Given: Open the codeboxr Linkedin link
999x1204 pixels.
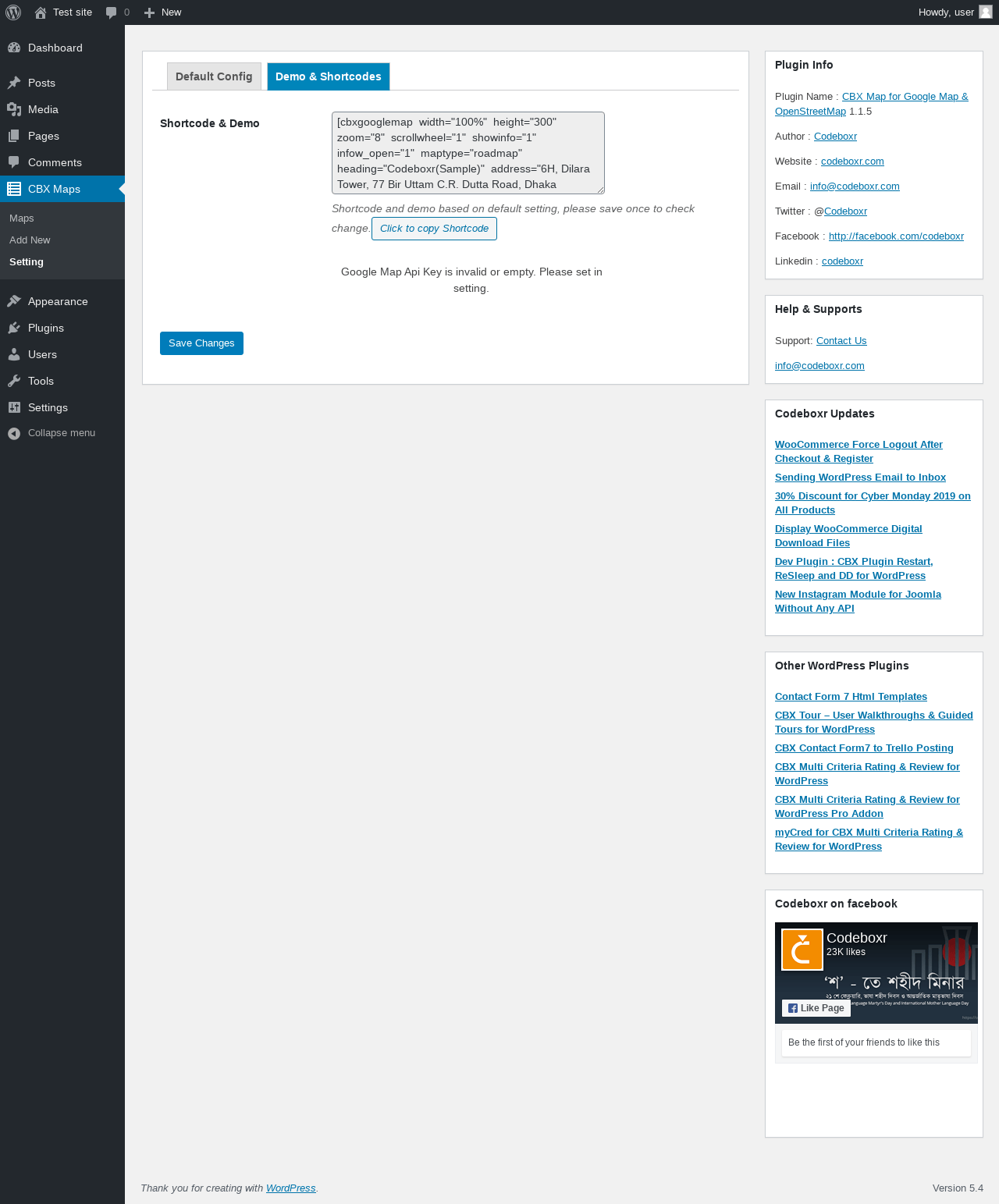Looking at the screenshot, I should click(842, 261).
